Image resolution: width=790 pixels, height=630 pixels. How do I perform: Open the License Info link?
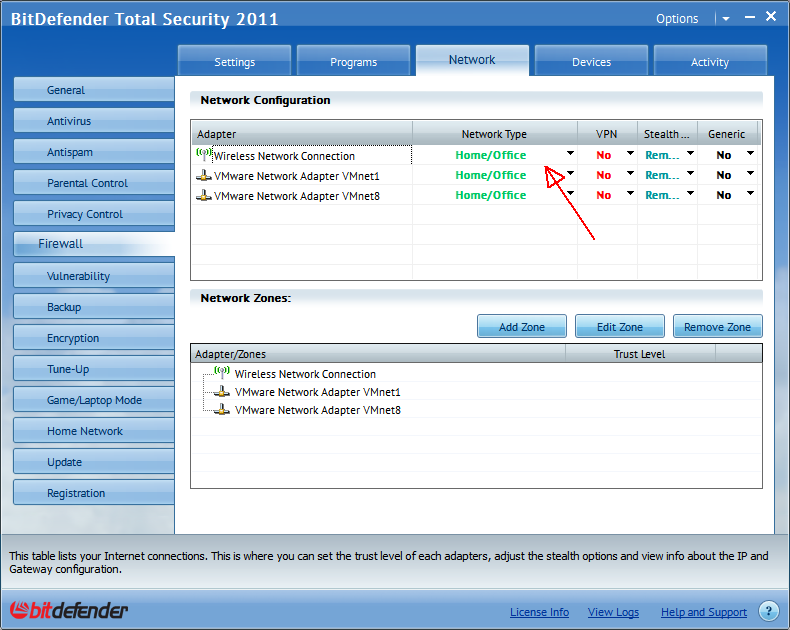click(539, 612)
